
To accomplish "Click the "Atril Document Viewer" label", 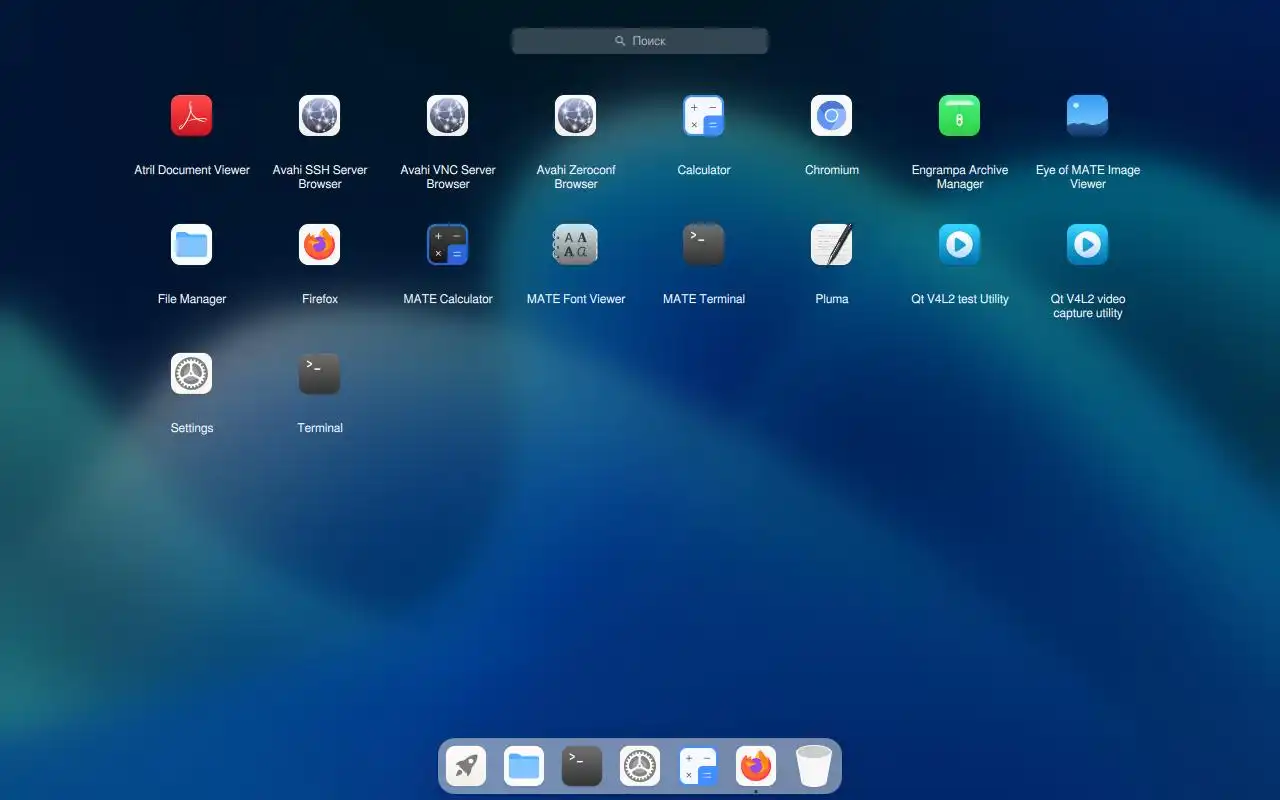I will 192,170.
